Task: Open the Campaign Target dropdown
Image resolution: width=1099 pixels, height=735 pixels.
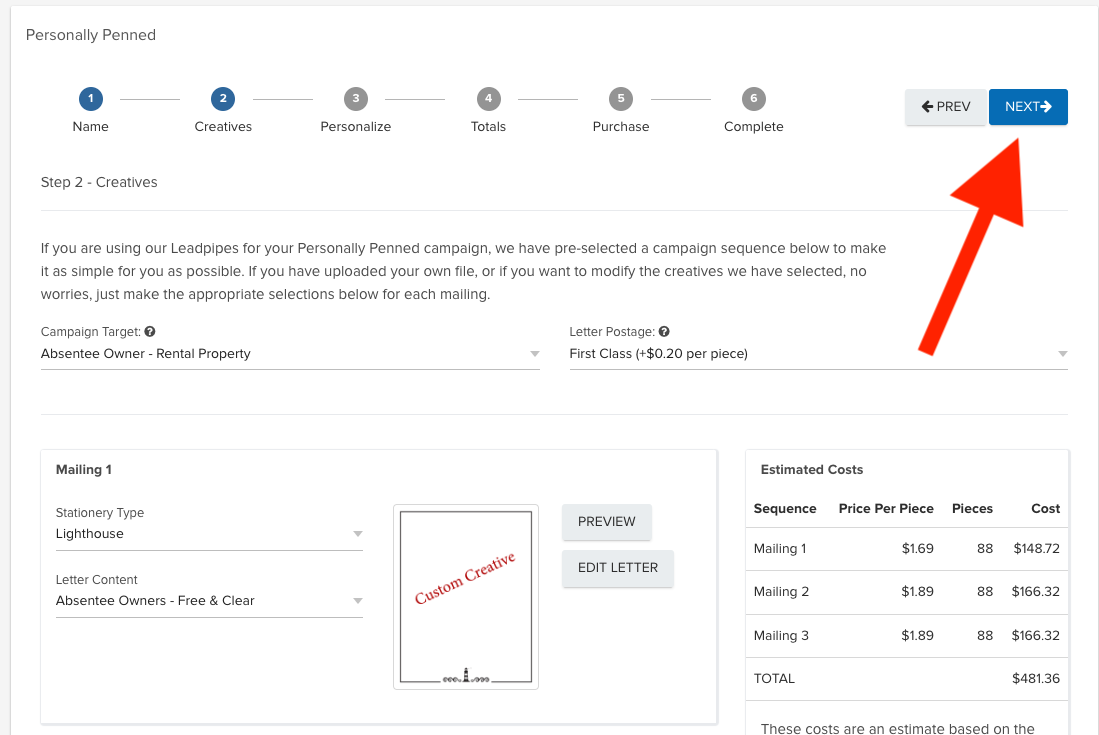Action: 290,354
